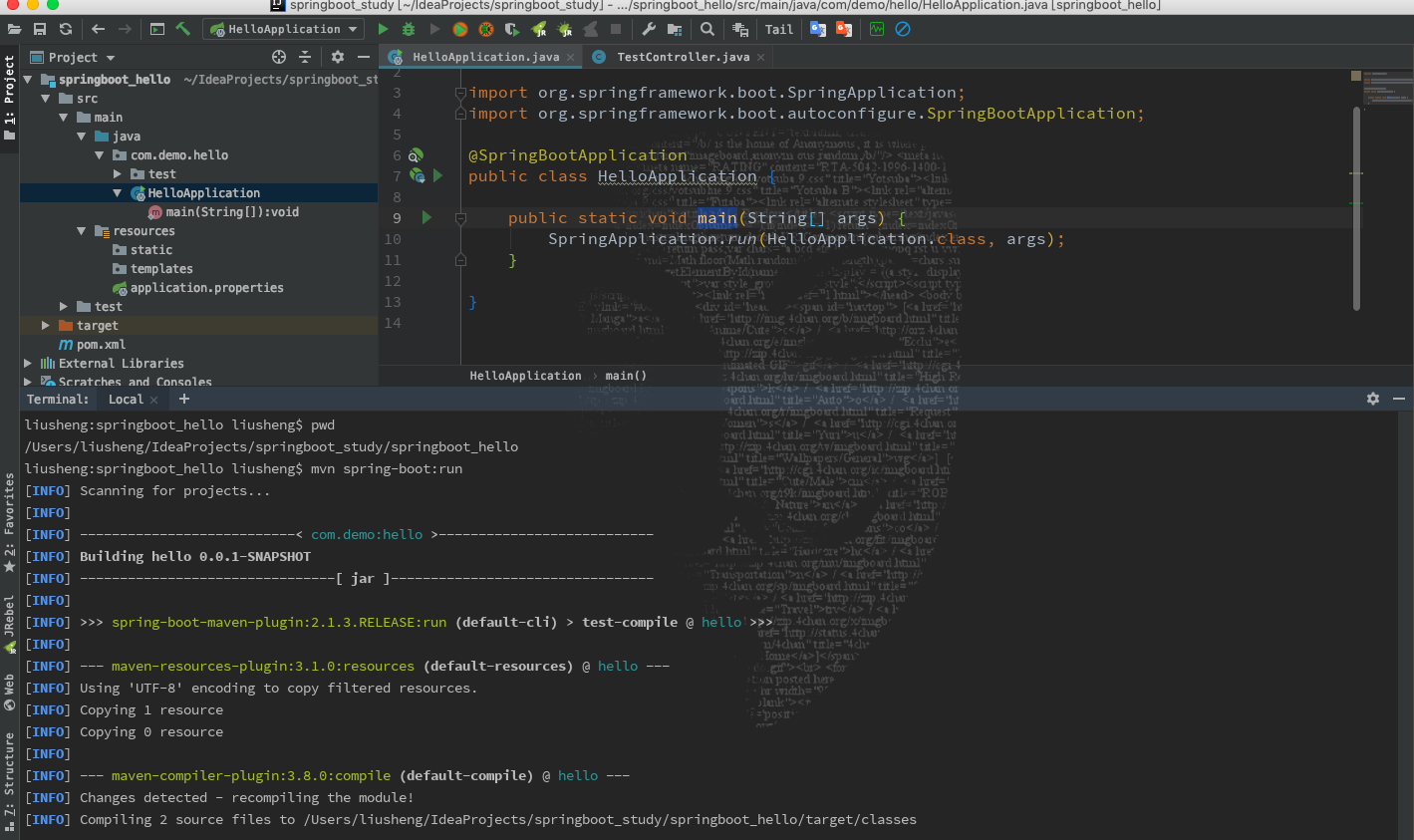This screenshot has width=1414, height=840.
Task: Collapse the com.demo.hello package
Action: (100, 154)
